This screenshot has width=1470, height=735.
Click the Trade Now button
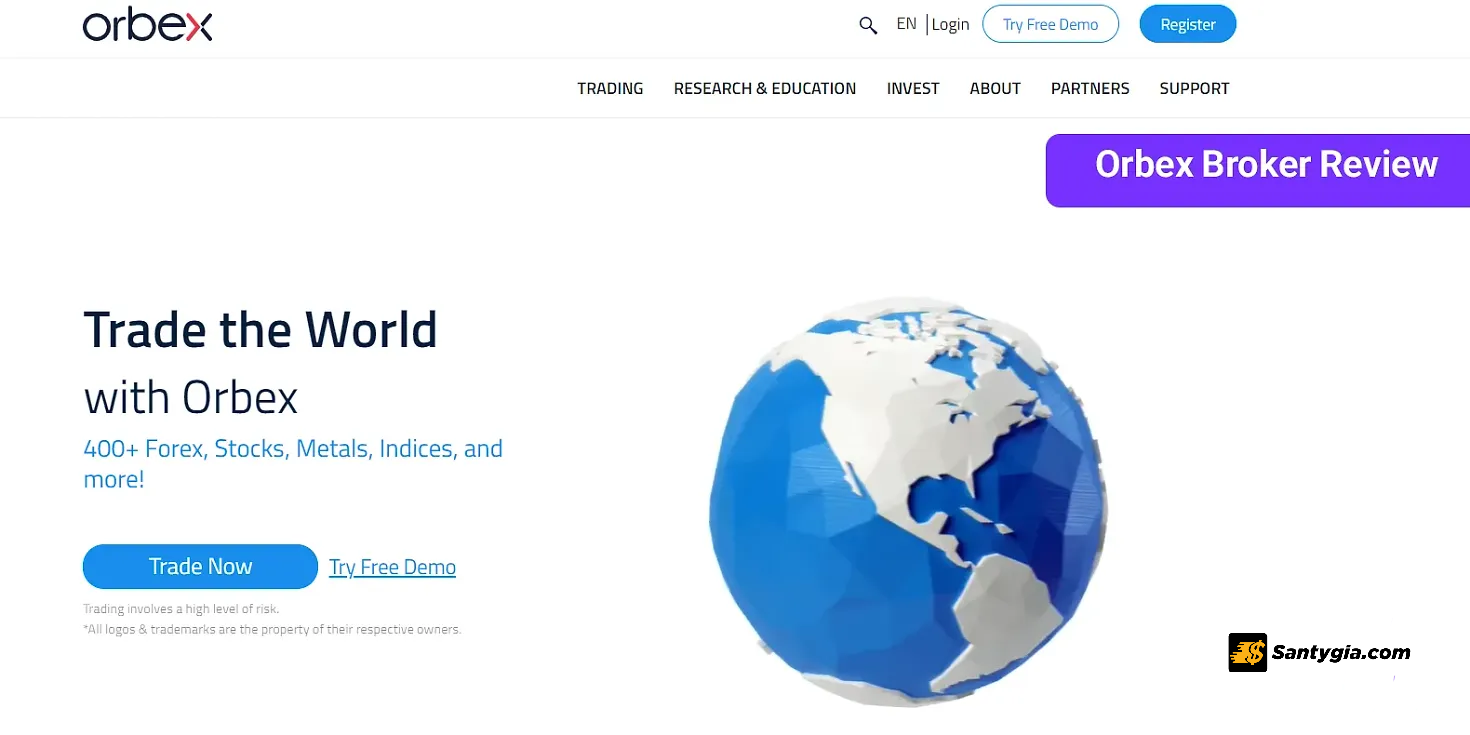click(x=200, y=566)
